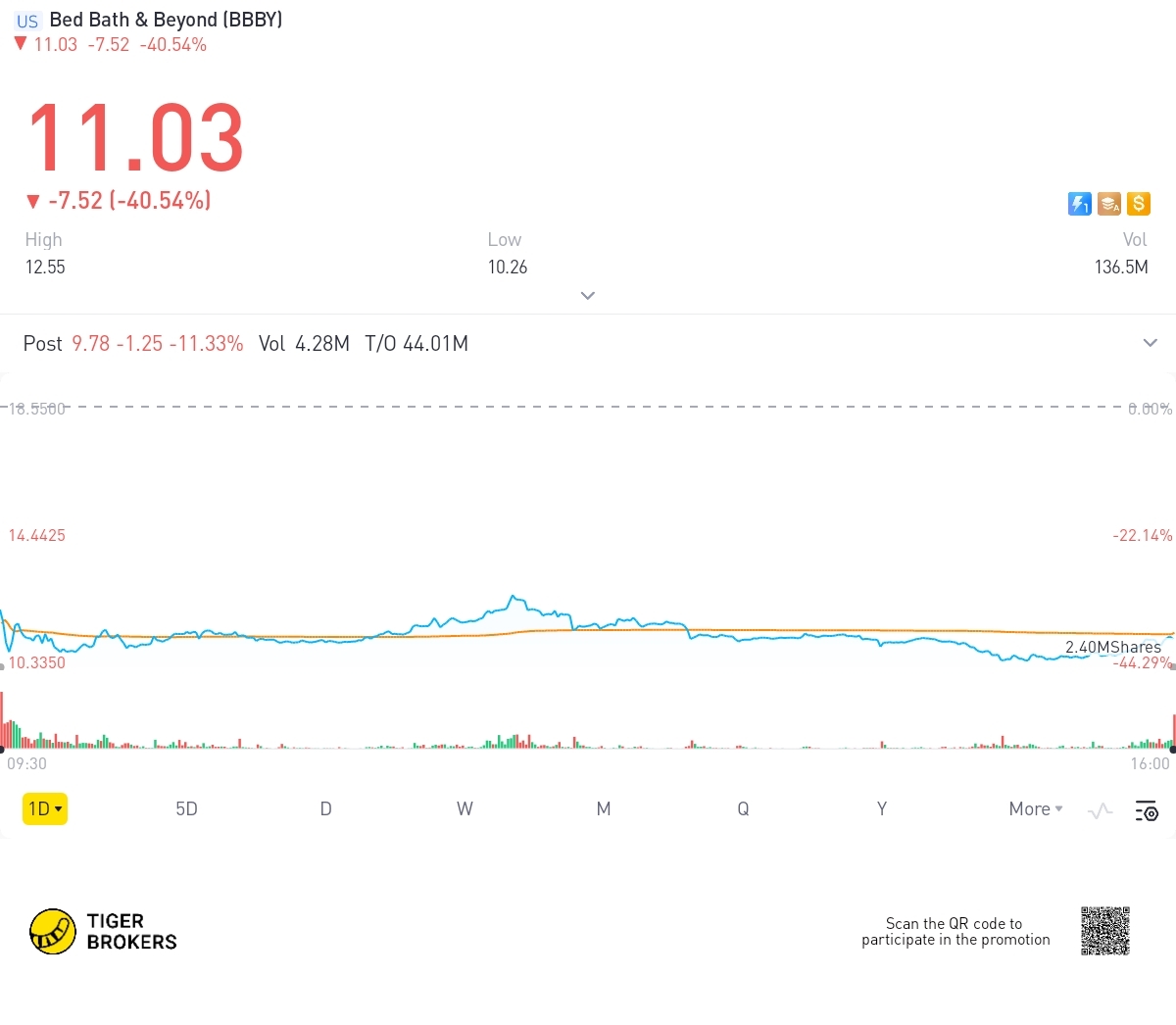Click the Bed Bath & Beyond (BBBY) title

(x=166, y=20)
